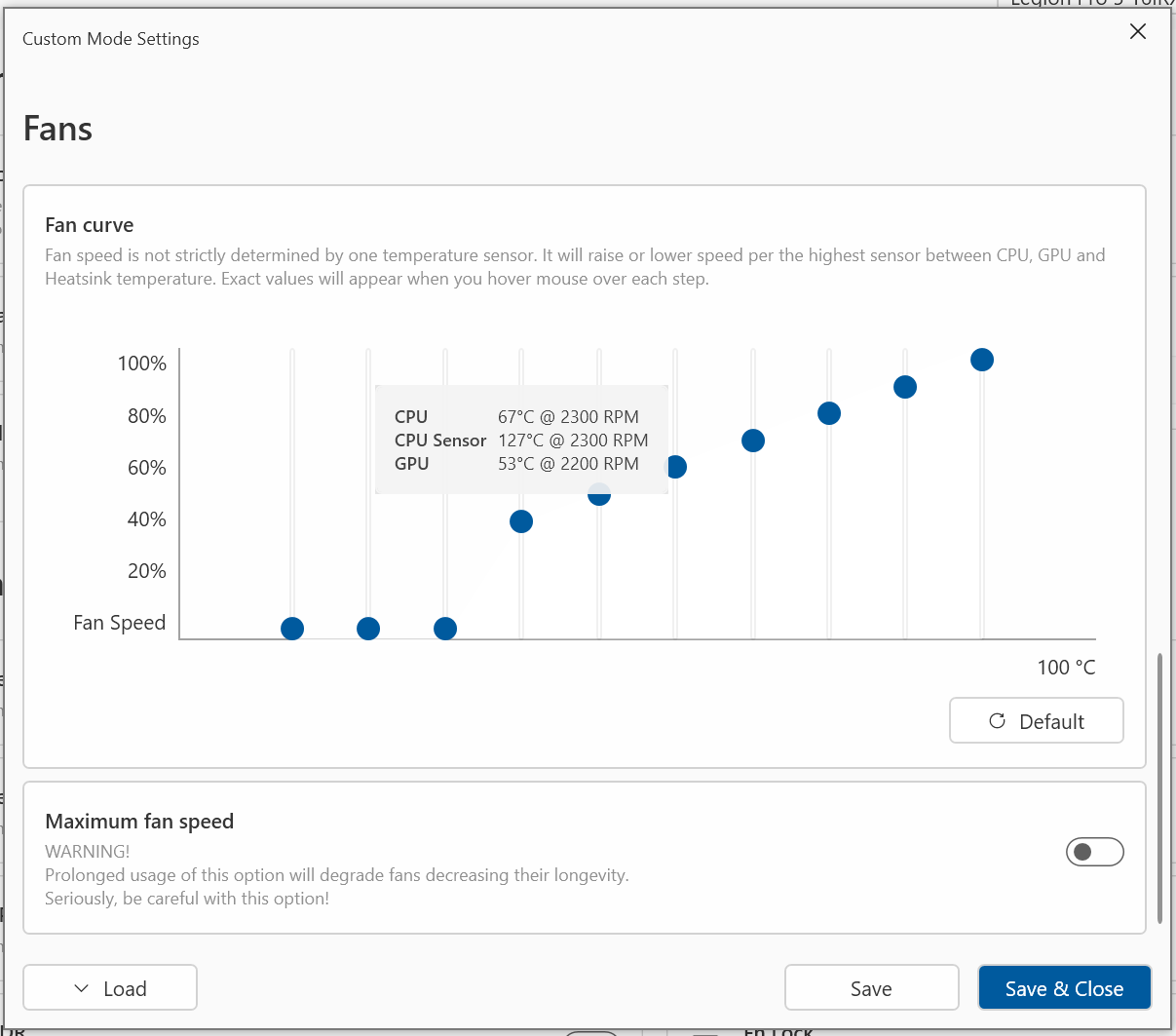Image resolution: width=1176 pixels, height=1036 pixels.
Task: Click the dialog's vertical scrollbar
Action: pyautogui.click(x=1159, y=787)
